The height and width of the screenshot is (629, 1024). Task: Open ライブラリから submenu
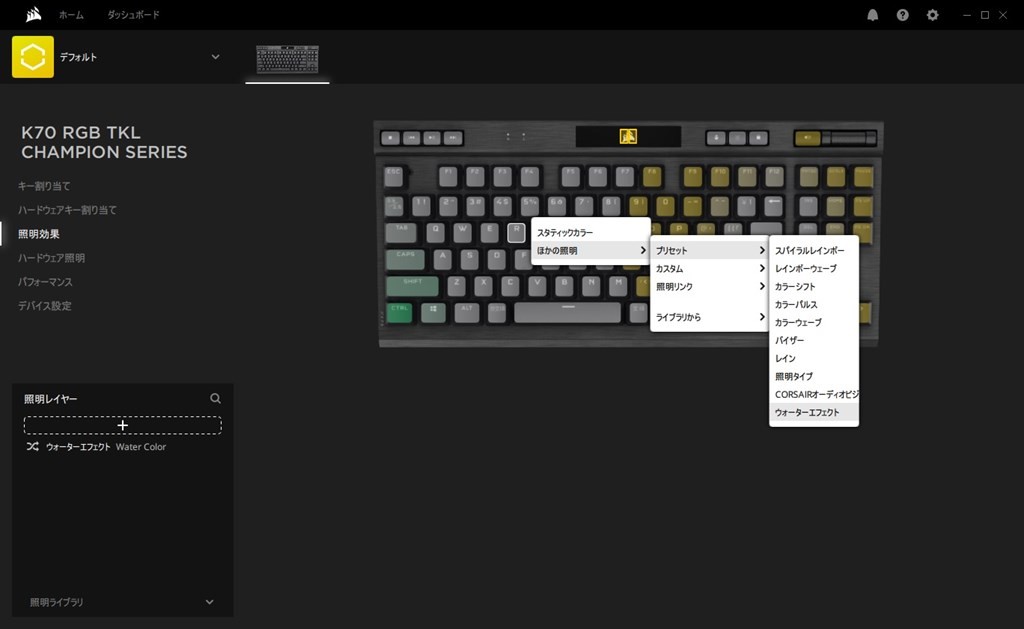click(x=709, y=317)
